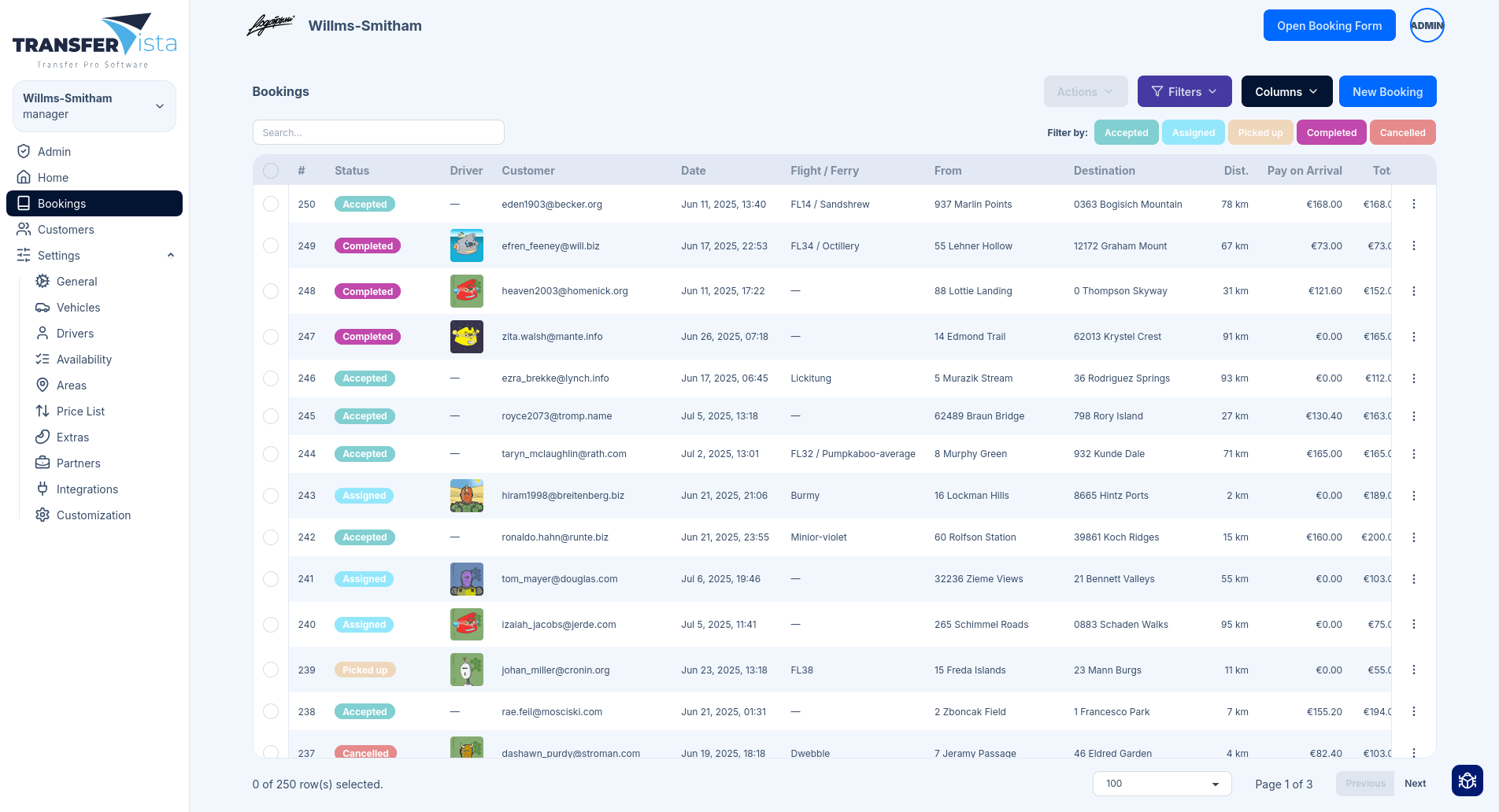
Task: Open row actions for booking 250
Action: point(1413,205)
